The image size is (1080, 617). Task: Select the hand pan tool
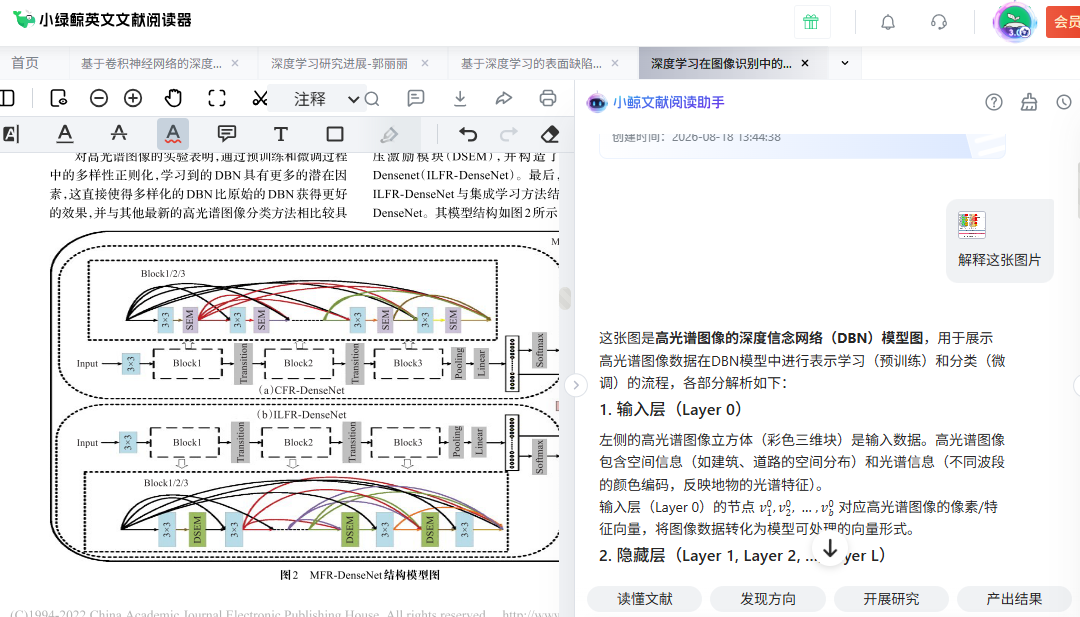[173, 98]
